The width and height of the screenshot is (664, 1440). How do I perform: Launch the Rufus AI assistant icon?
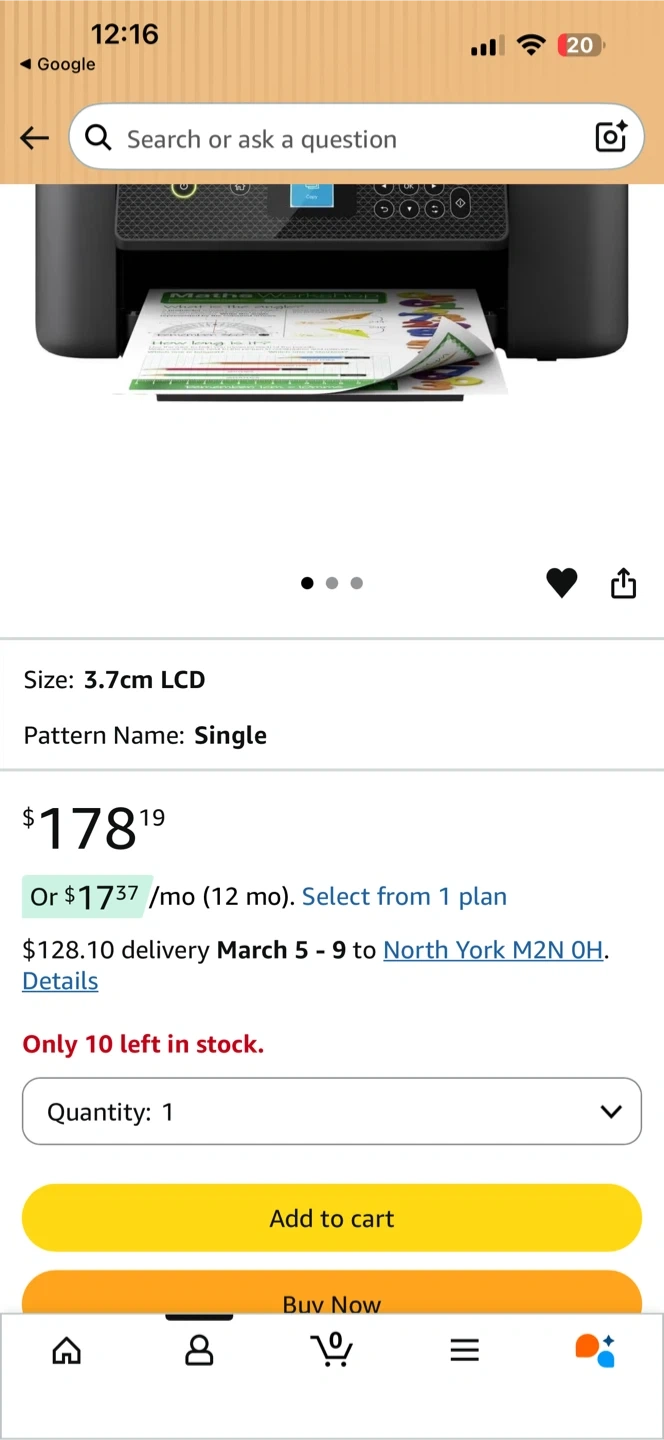(x=595, y=1350)
